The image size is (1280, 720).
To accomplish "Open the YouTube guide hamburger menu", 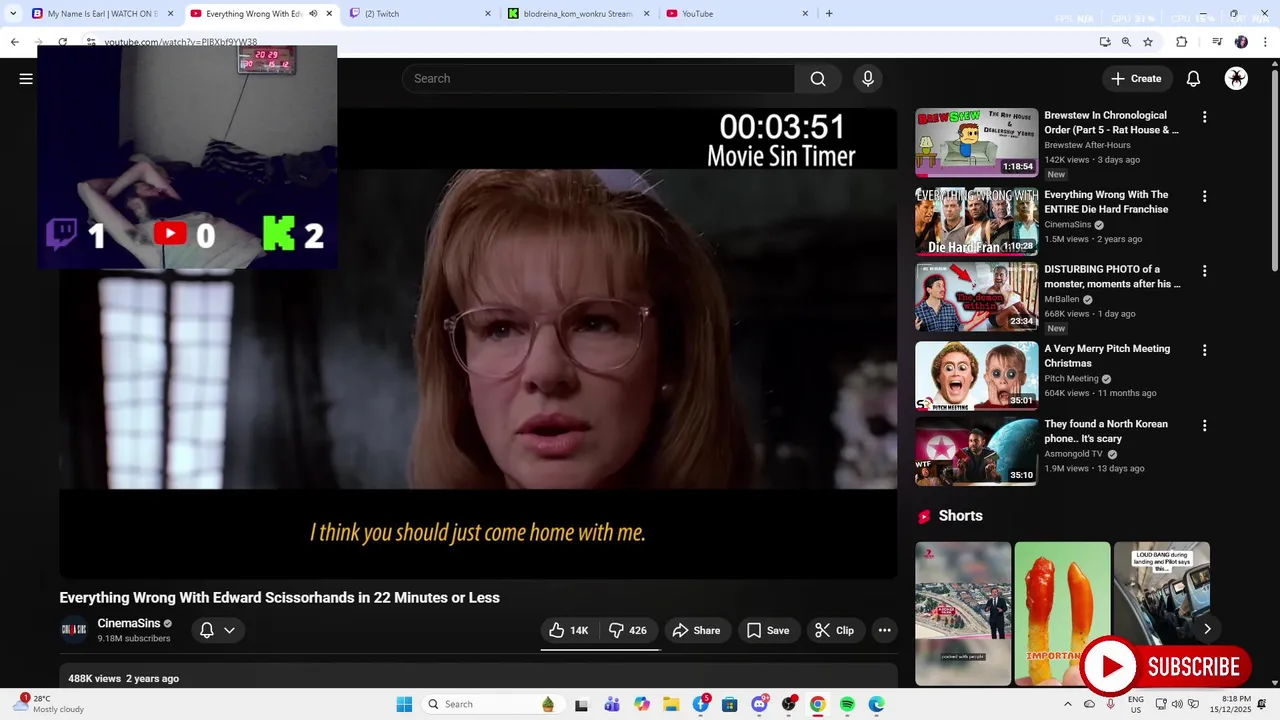I will [26, 79].
